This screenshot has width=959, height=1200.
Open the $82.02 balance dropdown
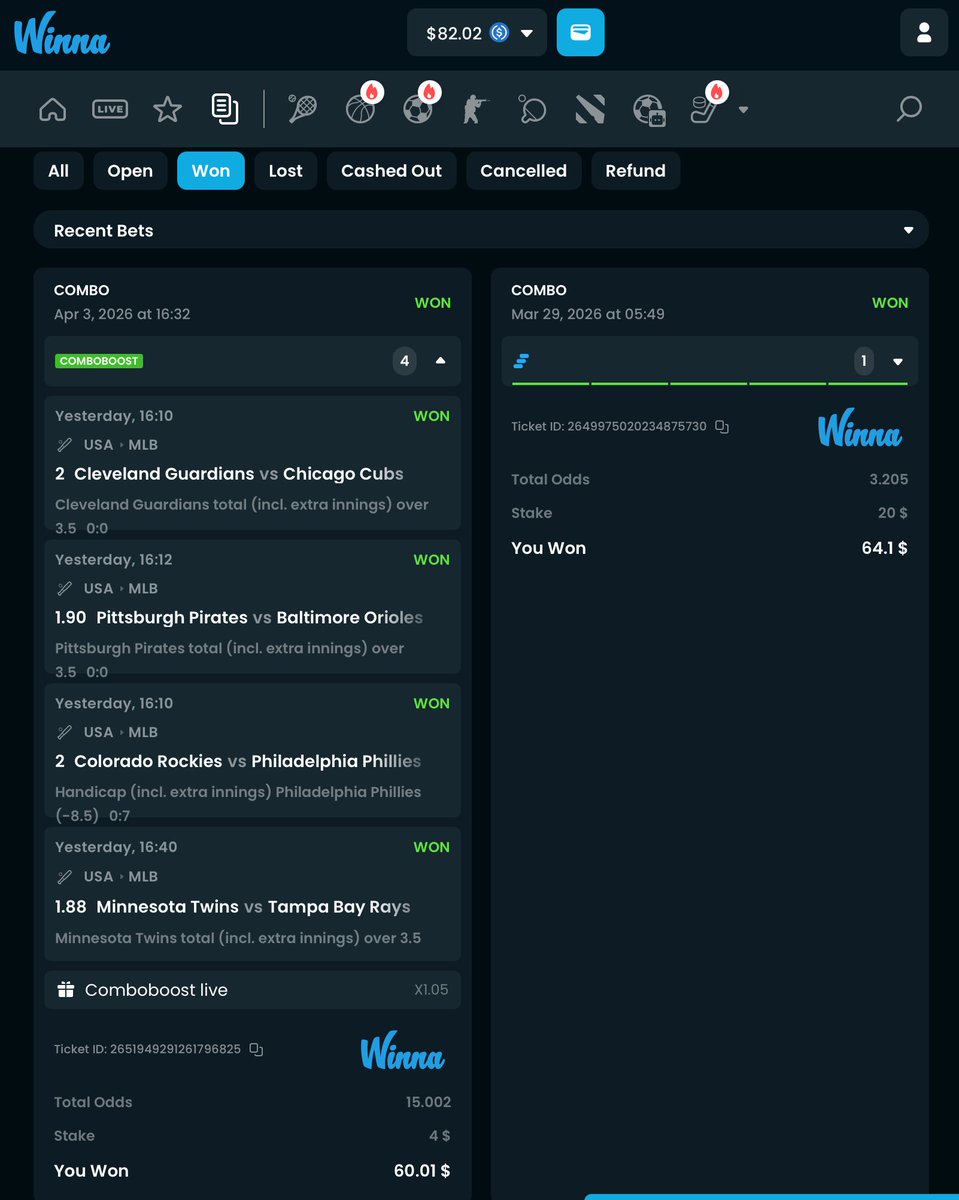coord(477,33)
